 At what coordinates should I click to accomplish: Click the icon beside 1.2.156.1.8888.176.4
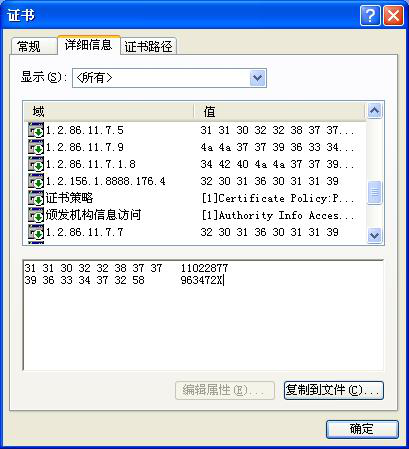coord(36,181)
